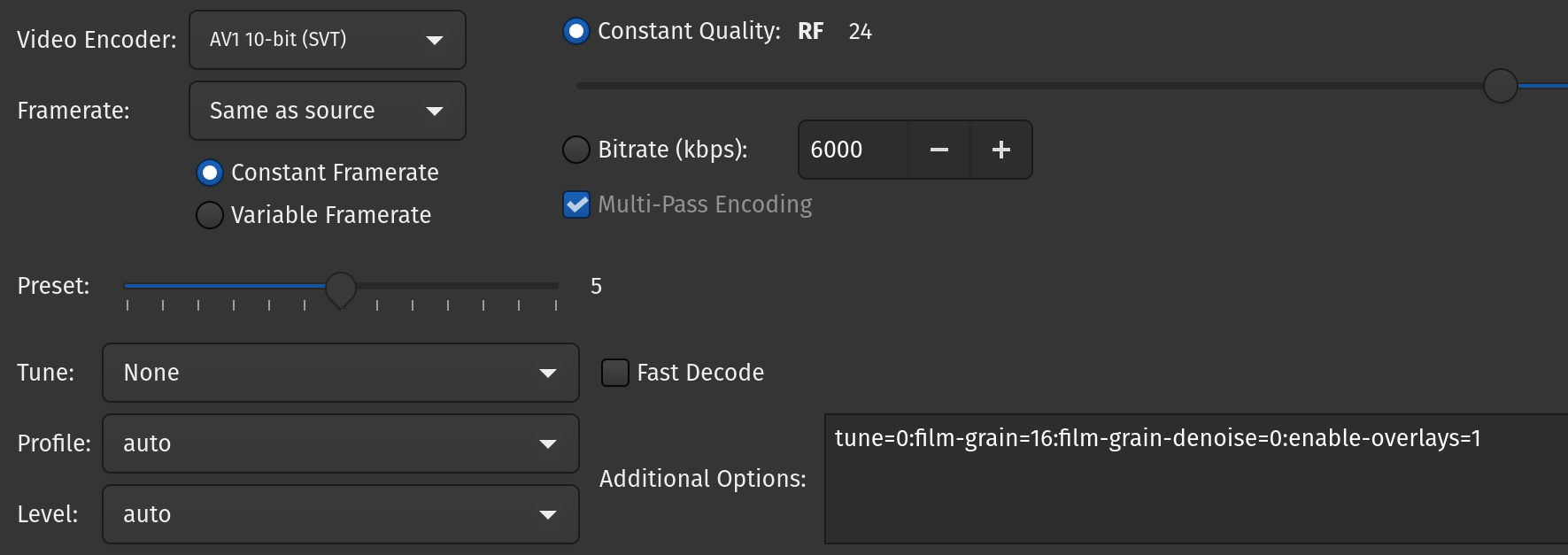
Task: Click the Preset slider handle
Action: pyautogui.click(x=341, y=288)
